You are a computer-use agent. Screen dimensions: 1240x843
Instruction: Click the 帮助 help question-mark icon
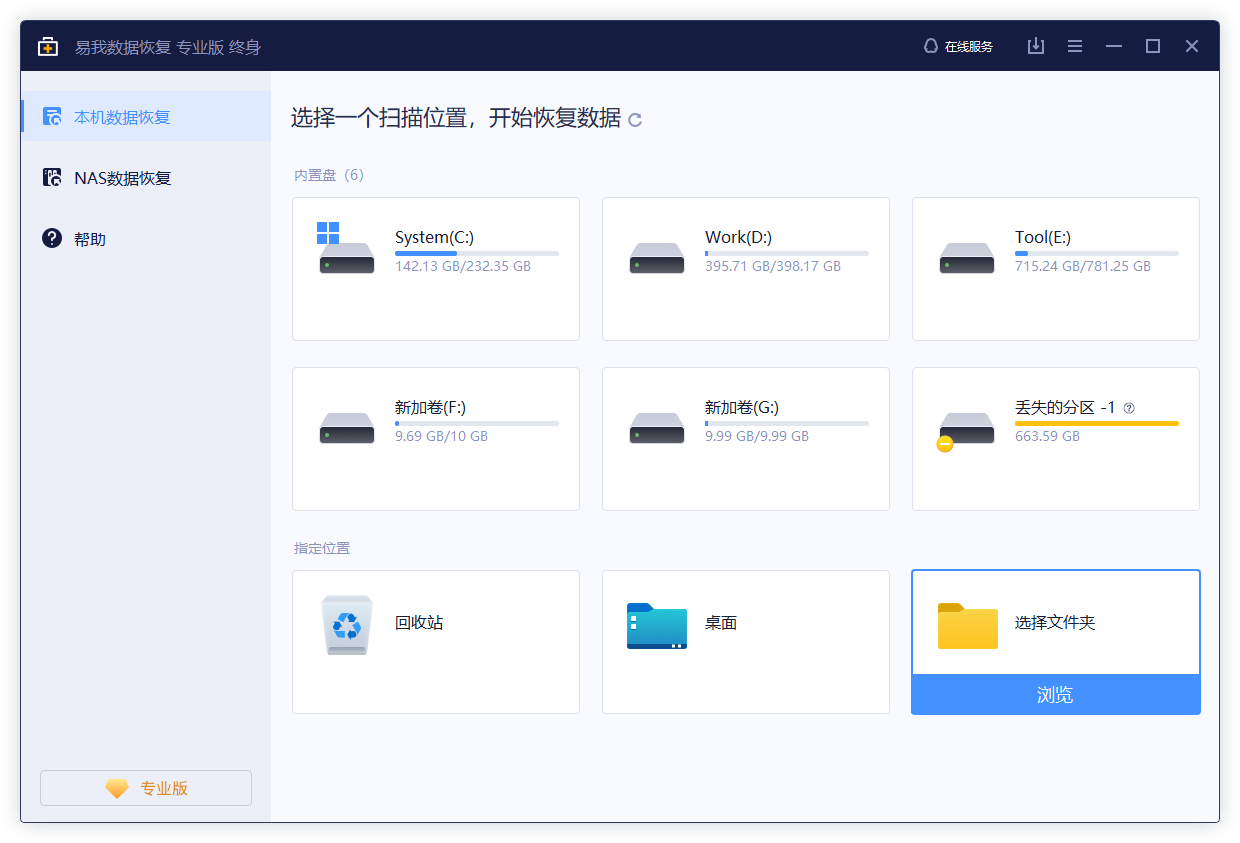(52, 238)
